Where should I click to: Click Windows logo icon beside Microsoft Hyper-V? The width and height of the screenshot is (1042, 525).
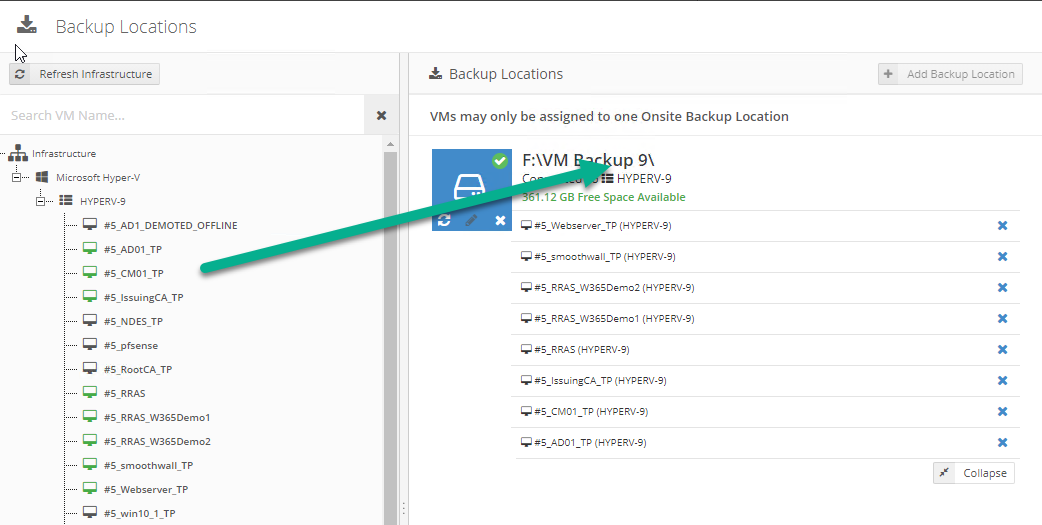coord(42,177)
